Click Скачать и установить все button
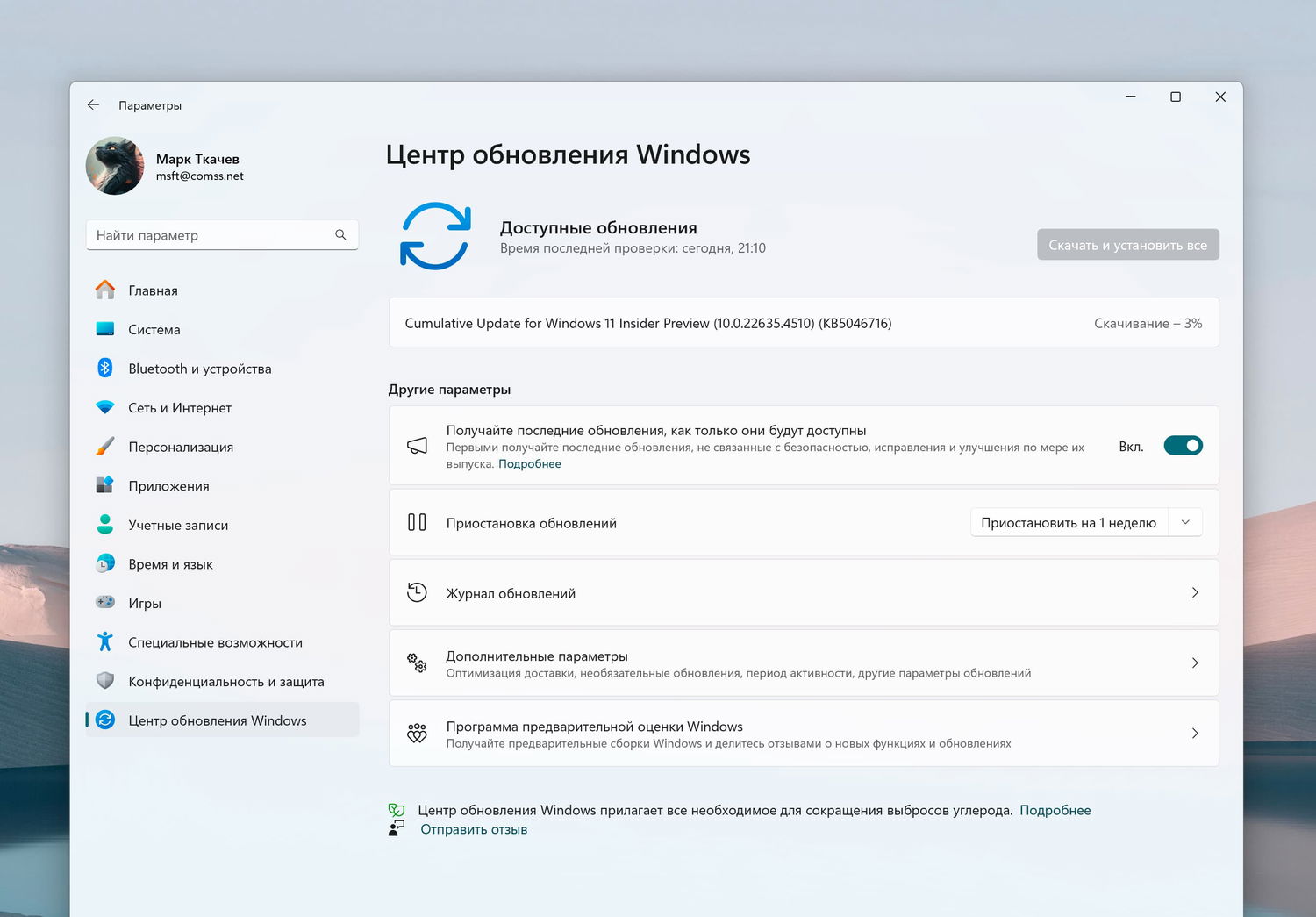 pyautogui.click(x=1128, y=245)
